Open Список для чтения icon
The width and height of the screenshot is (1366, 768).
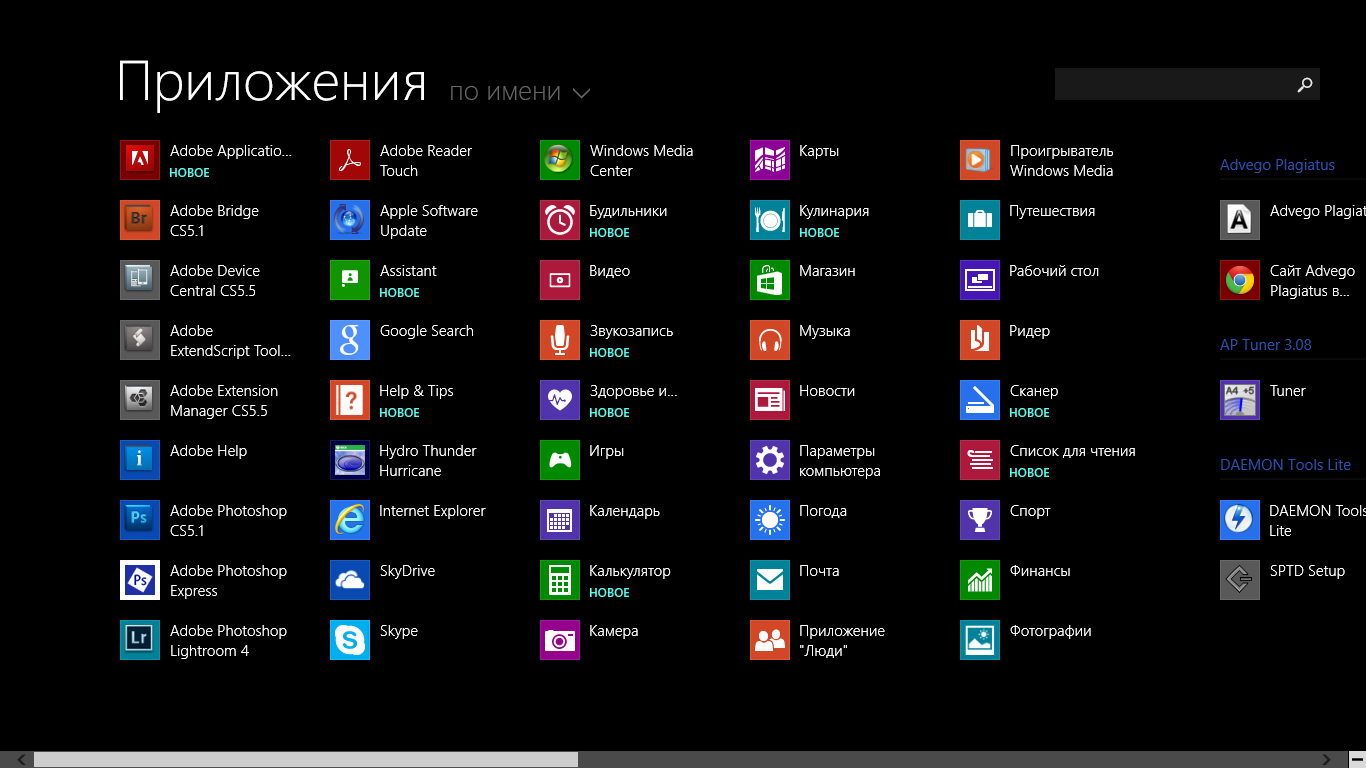[980, 460]
